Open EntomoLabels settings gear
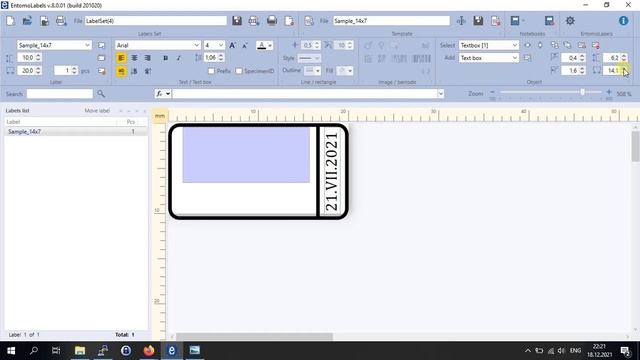The height and width of the screenshot is (360, 640). click(x=570, y=21)
